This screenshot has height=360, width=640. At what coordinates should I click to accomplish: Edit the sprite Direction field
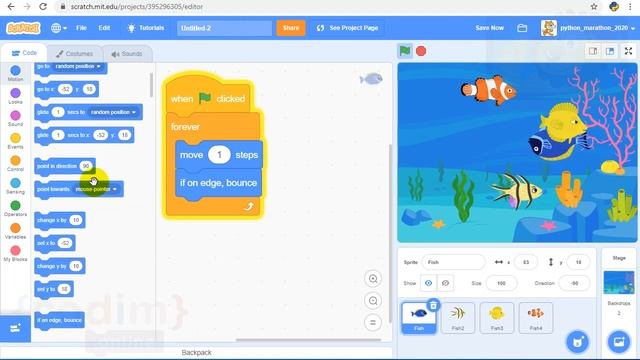coord(574,283)
